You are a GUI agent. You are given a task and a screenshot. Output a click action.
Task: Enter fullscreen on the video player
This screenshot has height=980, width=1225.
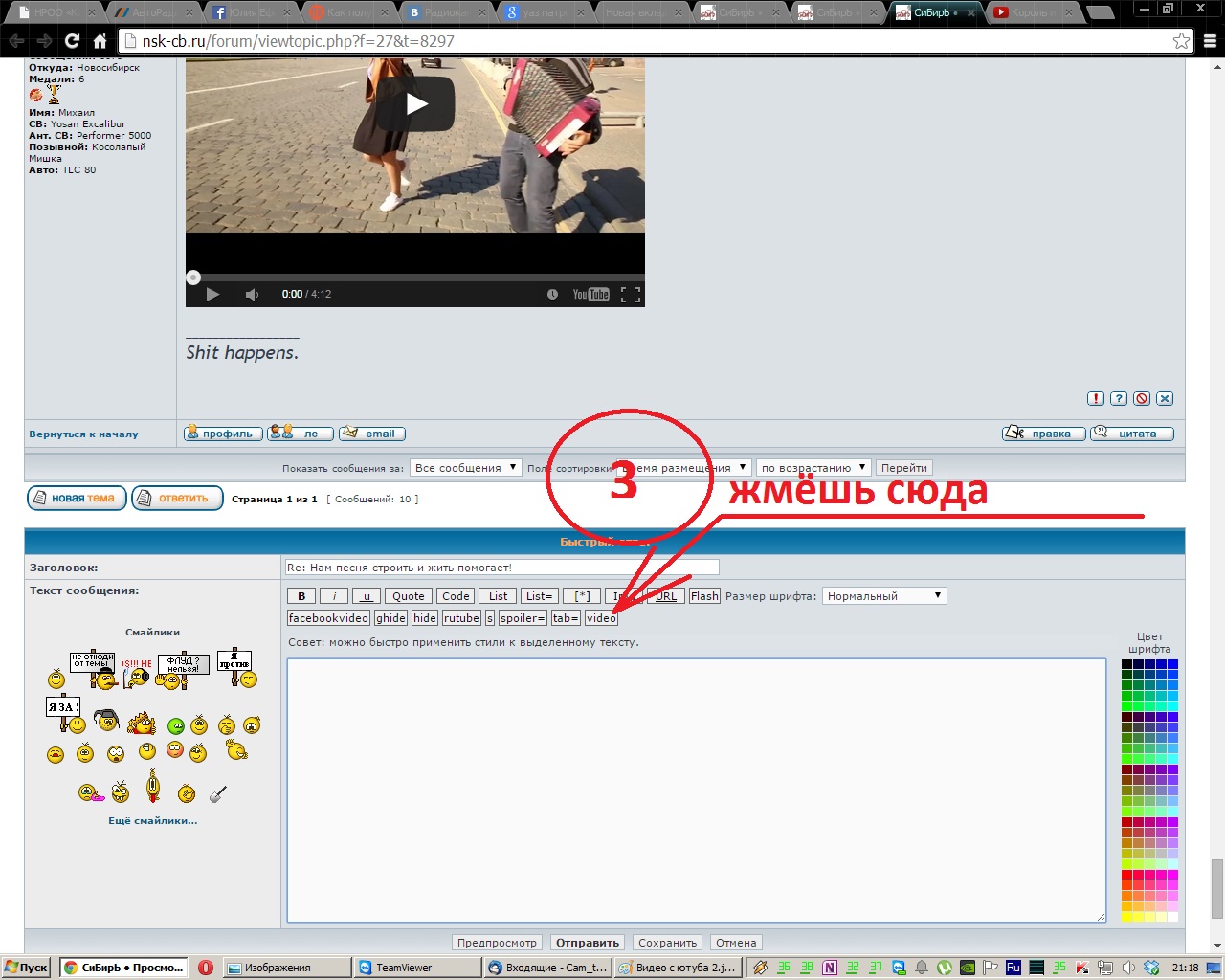pyautogui.click(x=630, y=295)
